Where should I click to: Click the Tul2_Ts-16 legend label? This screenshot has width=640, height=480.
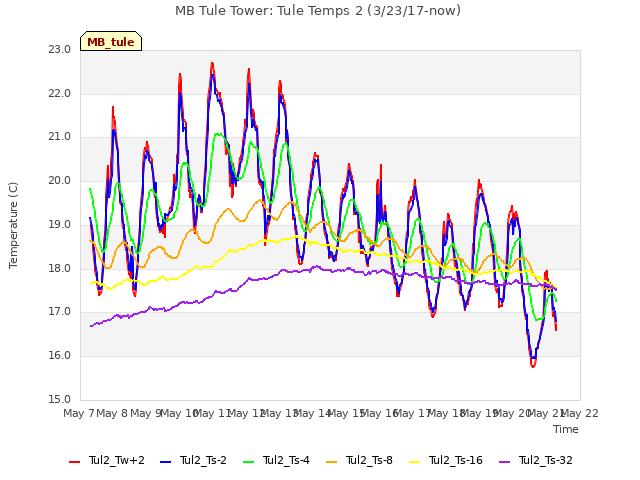point(456,460)
